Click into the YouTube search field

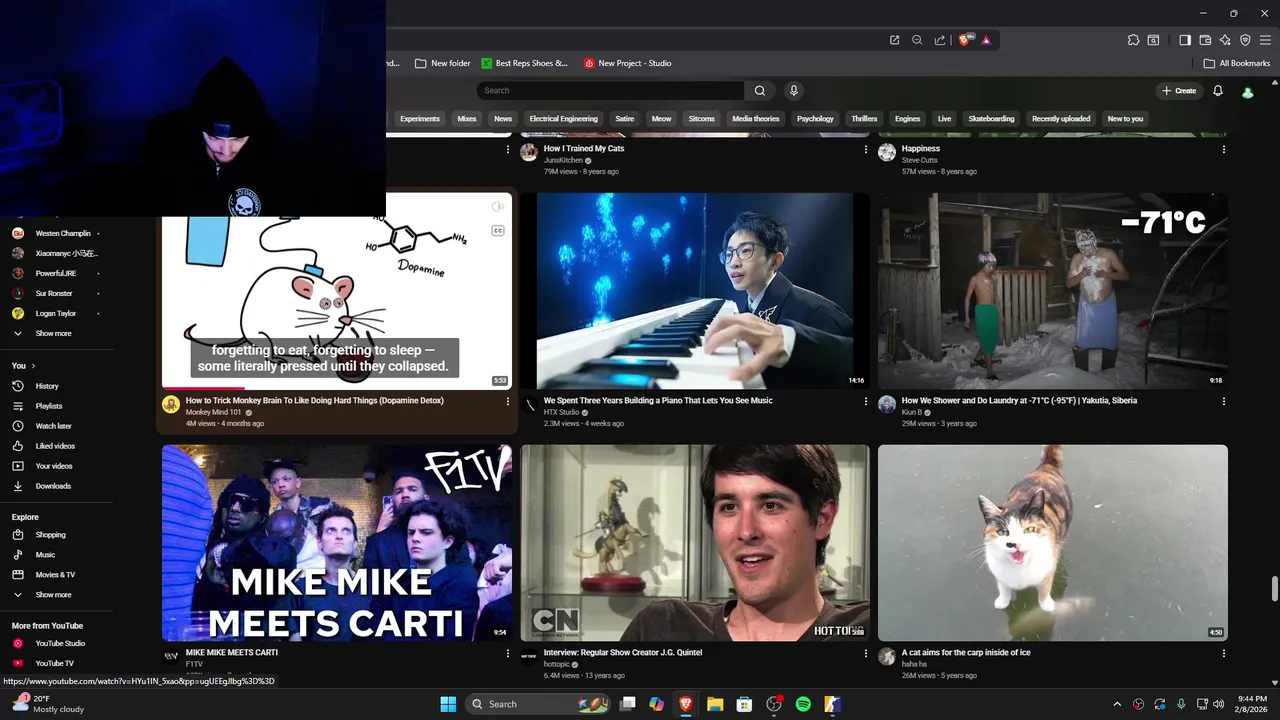[611, 91]
